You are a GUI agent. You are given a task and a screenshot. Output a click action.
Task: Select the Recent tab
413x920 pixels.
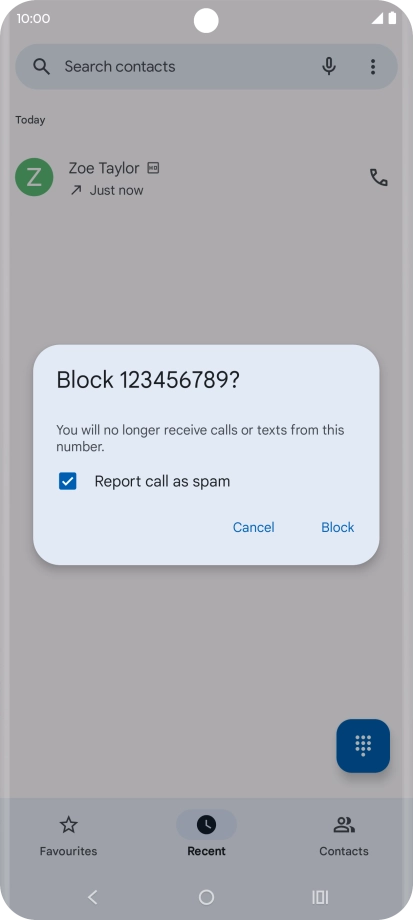pyautogui.click(x=206, y=836)
